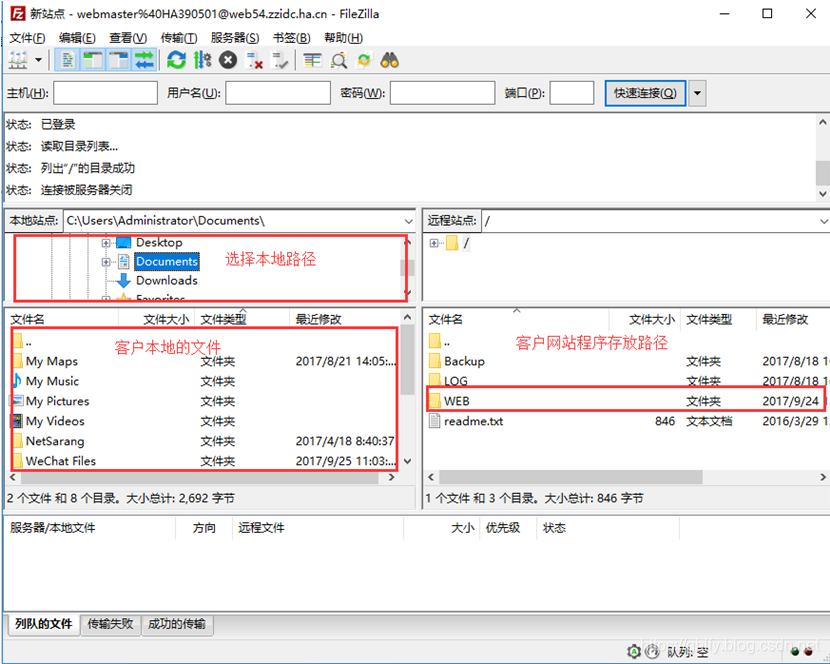The image size is (830, 664).
Task: Focus the 端口(P) port field
Action: click(x=572, y=93)
